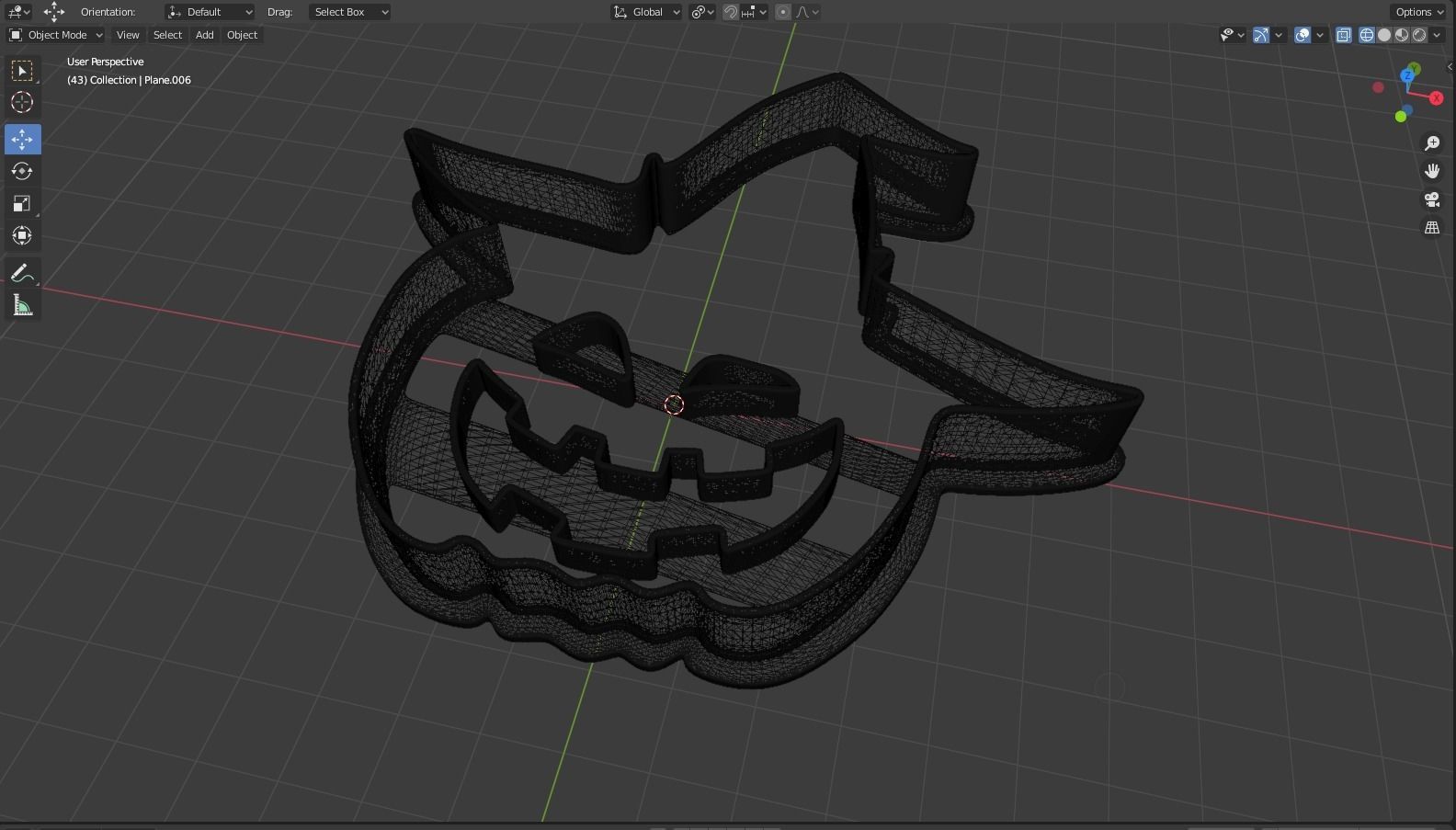Image resolution: width=1456 pixels, height=830 pixels.
Task: Open the Add menu
Action: [204, 35]
